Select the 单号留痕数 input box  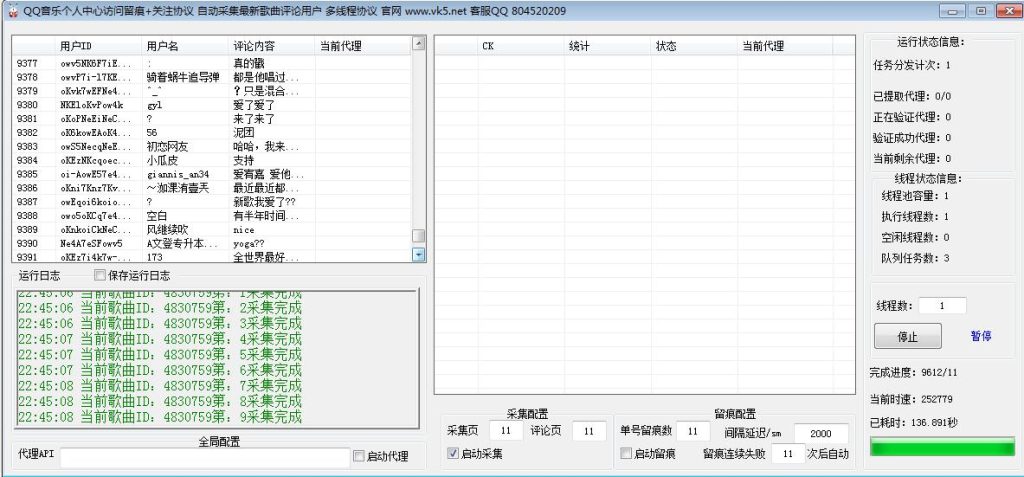tap(693, 431)
